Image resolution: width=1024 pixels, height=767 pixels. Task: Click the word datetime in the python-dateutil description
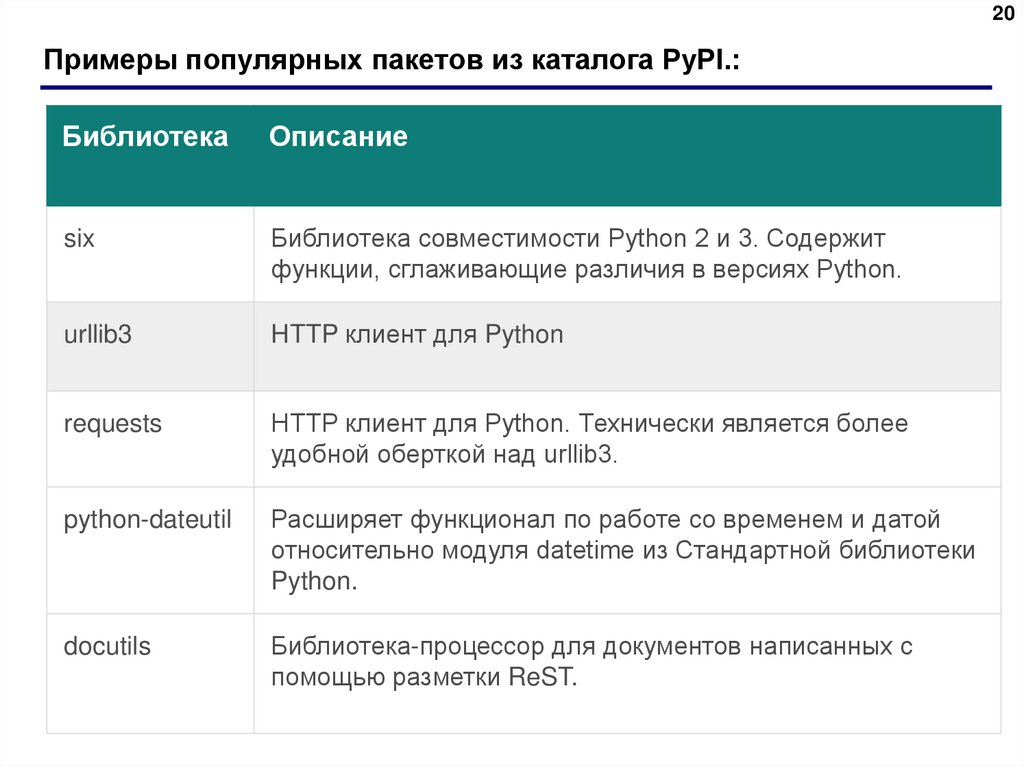(582, 551)
